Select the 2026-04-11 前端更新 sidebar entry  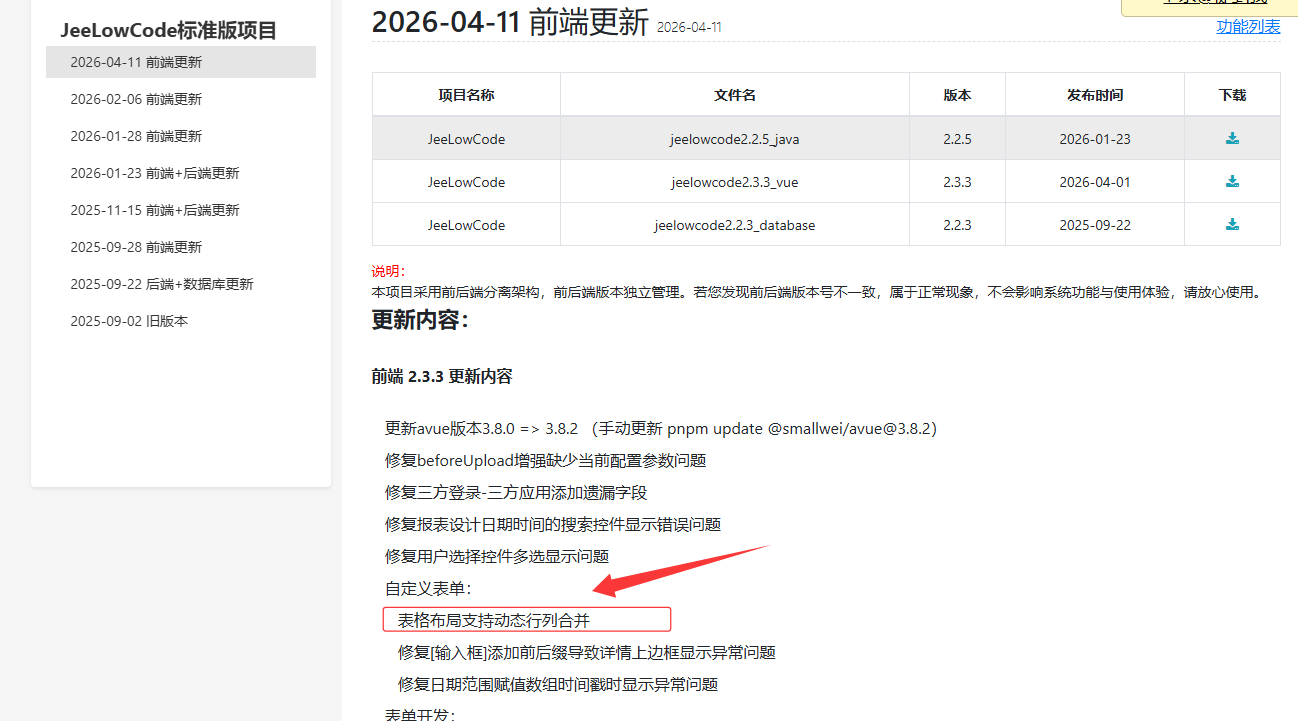tap(136, 62)
